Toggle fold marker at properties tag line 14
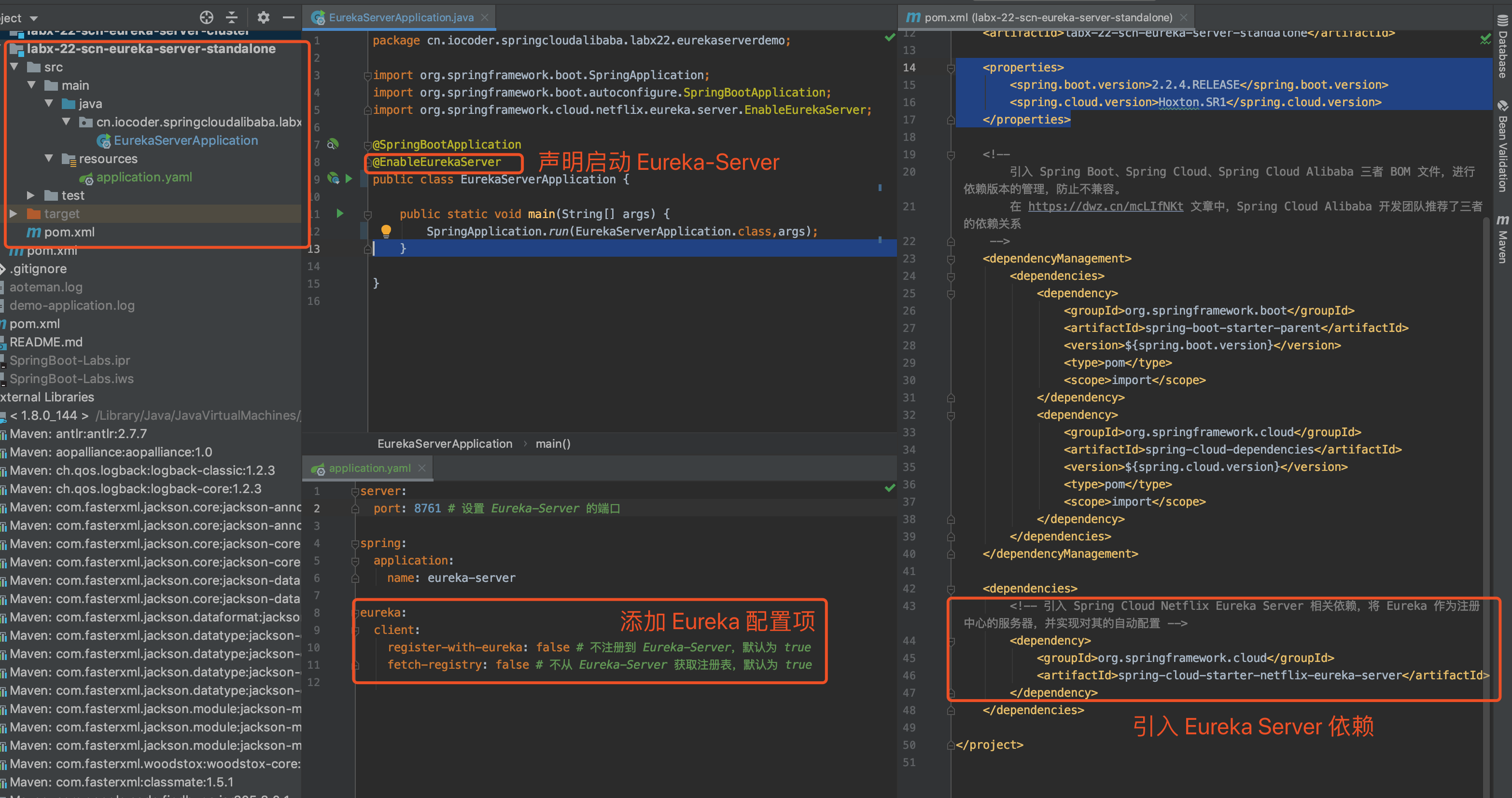 click(950, 68)
